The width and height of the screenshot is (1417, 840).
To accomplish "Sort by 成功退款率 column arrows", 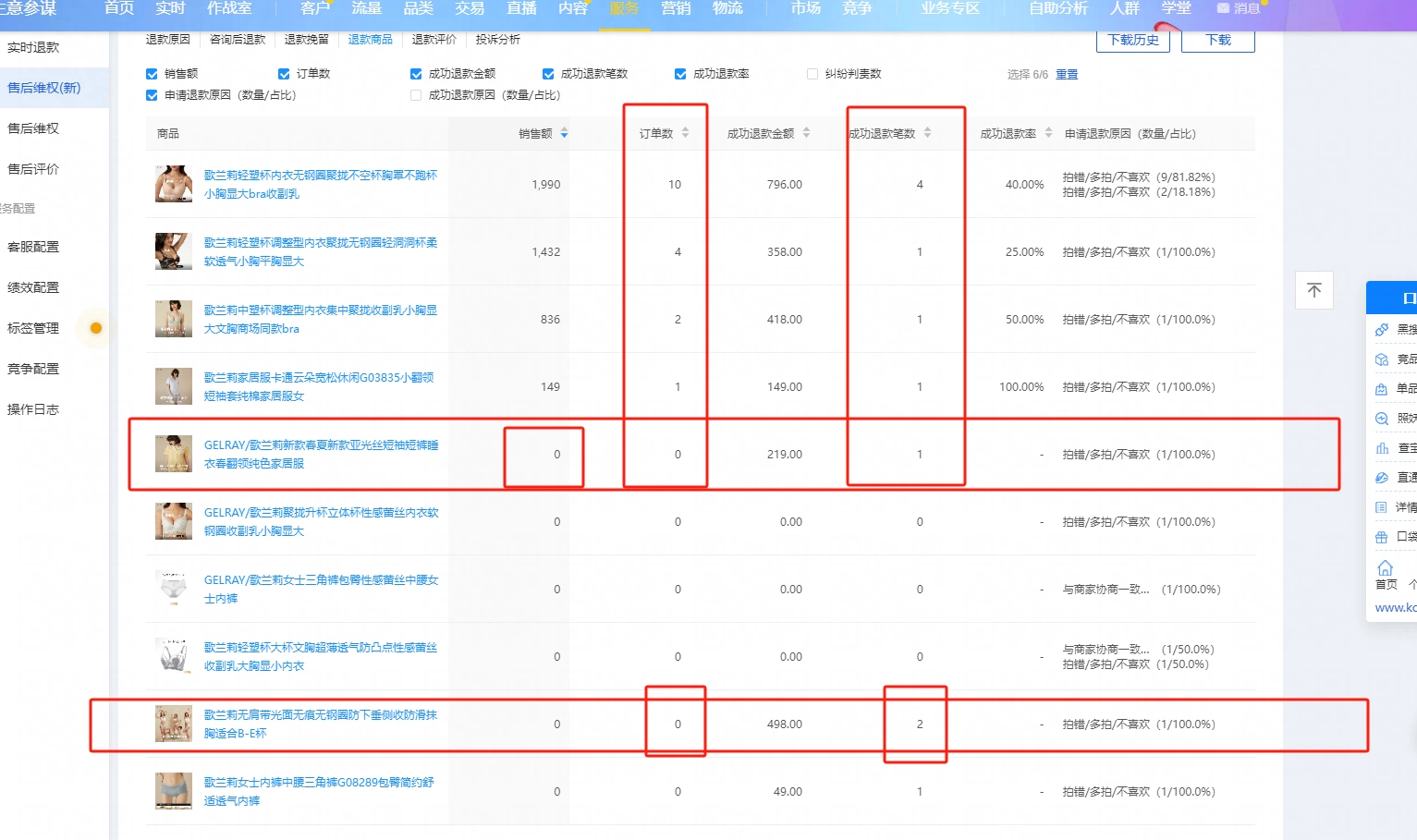I will (1048, 133).
